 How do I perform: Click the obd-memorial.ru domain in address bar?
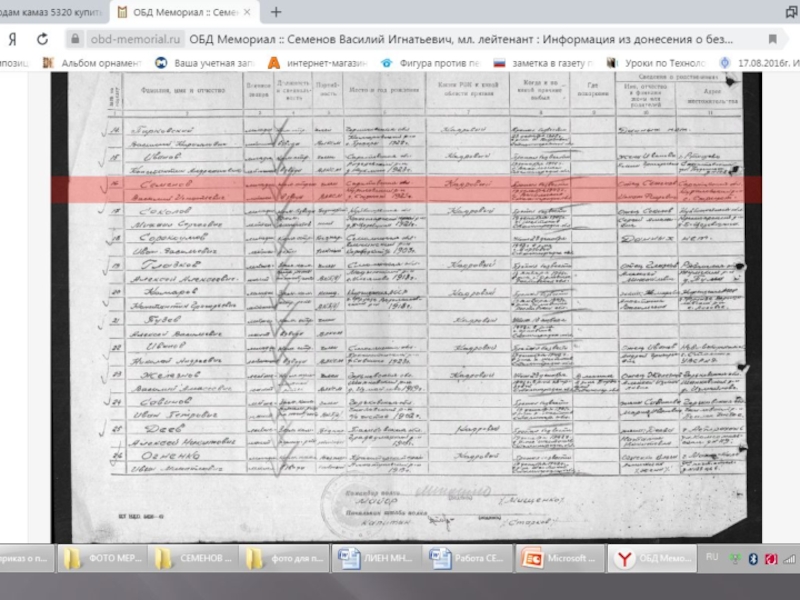[x=135, y=39]
